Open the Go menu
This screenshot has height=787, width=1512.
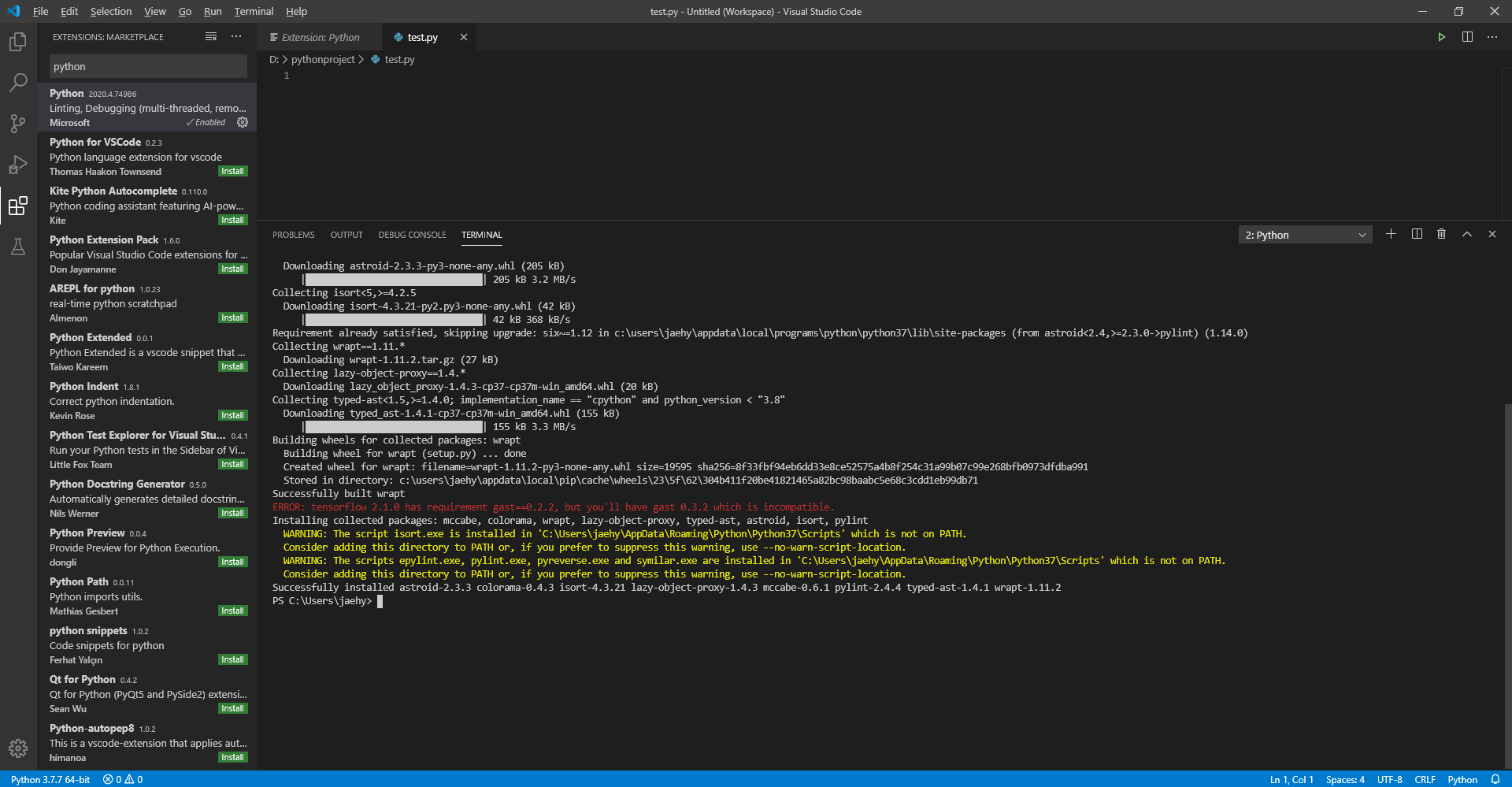tap(185, 11)
